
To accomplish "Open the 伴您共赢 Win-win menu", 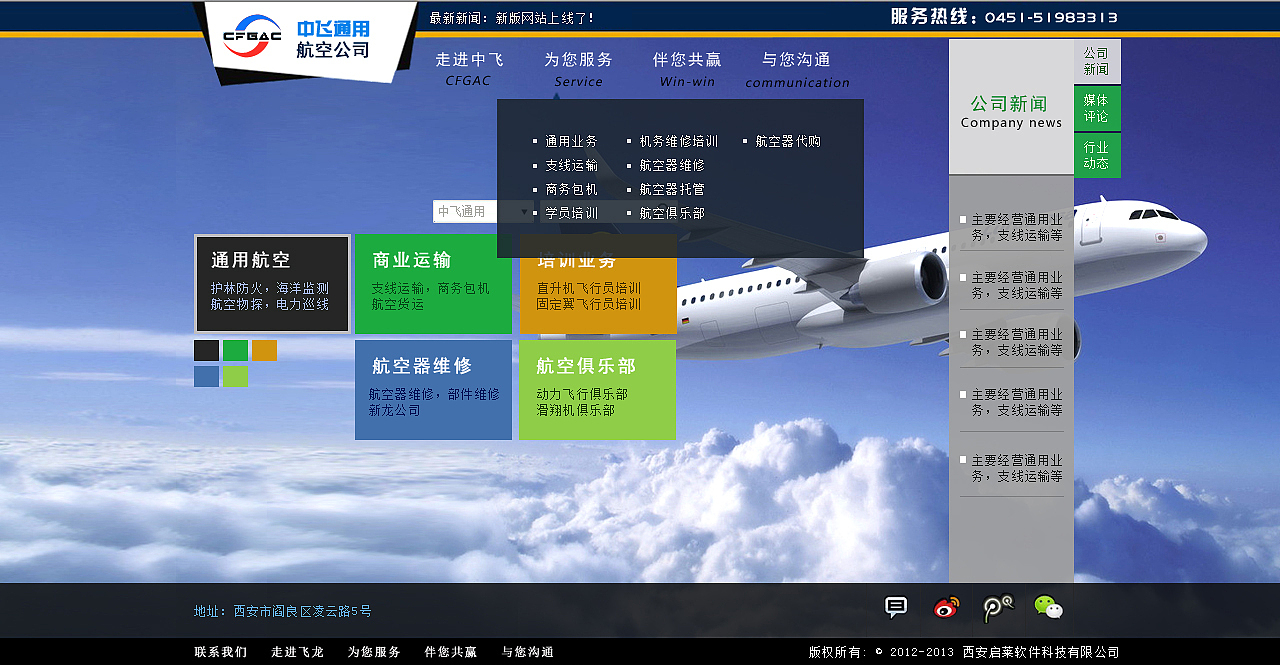I will point(687,69).
